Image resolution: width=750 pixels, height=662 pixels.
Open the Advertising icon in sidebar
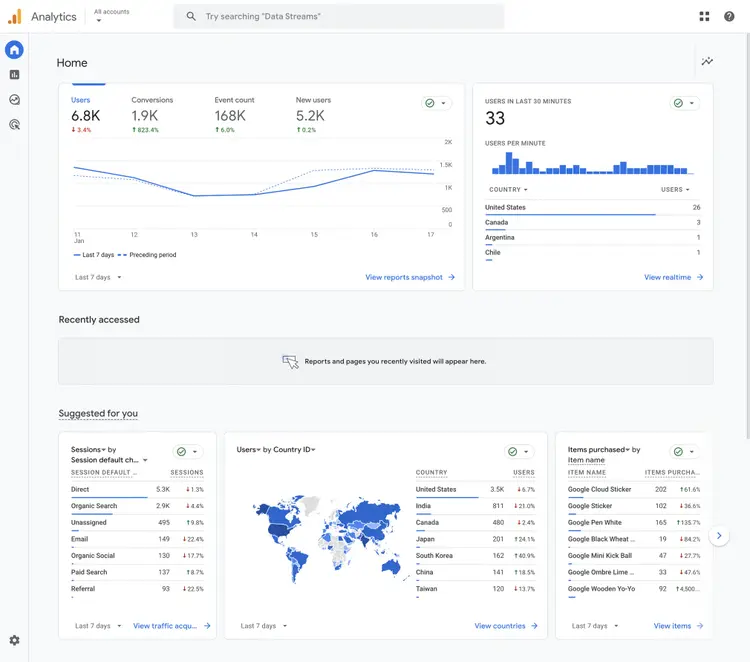[x=14, y=125]
